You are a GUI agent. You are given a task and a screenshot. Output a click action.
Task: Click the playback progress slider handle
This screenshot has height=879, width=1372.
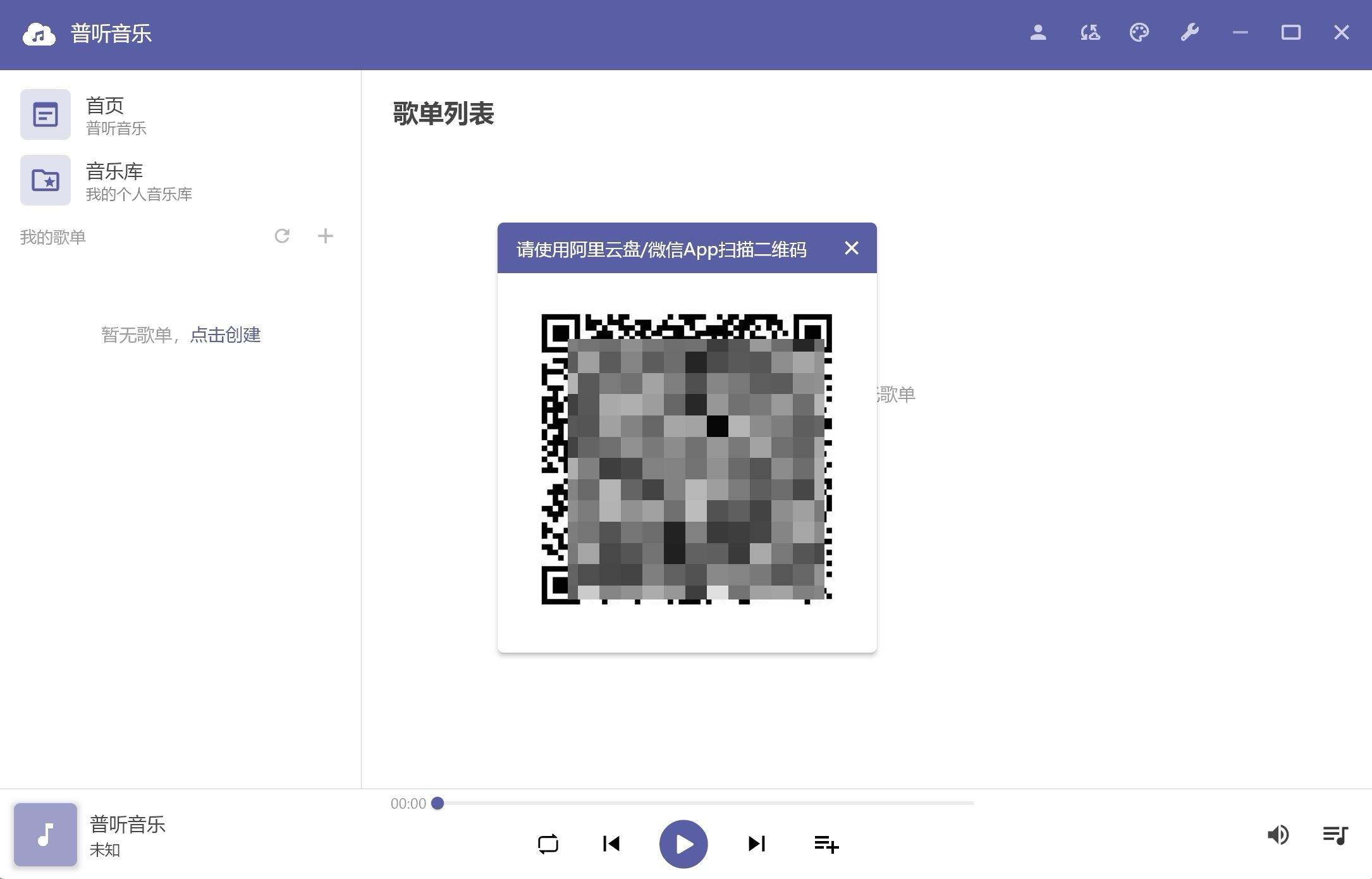(438, 803)
